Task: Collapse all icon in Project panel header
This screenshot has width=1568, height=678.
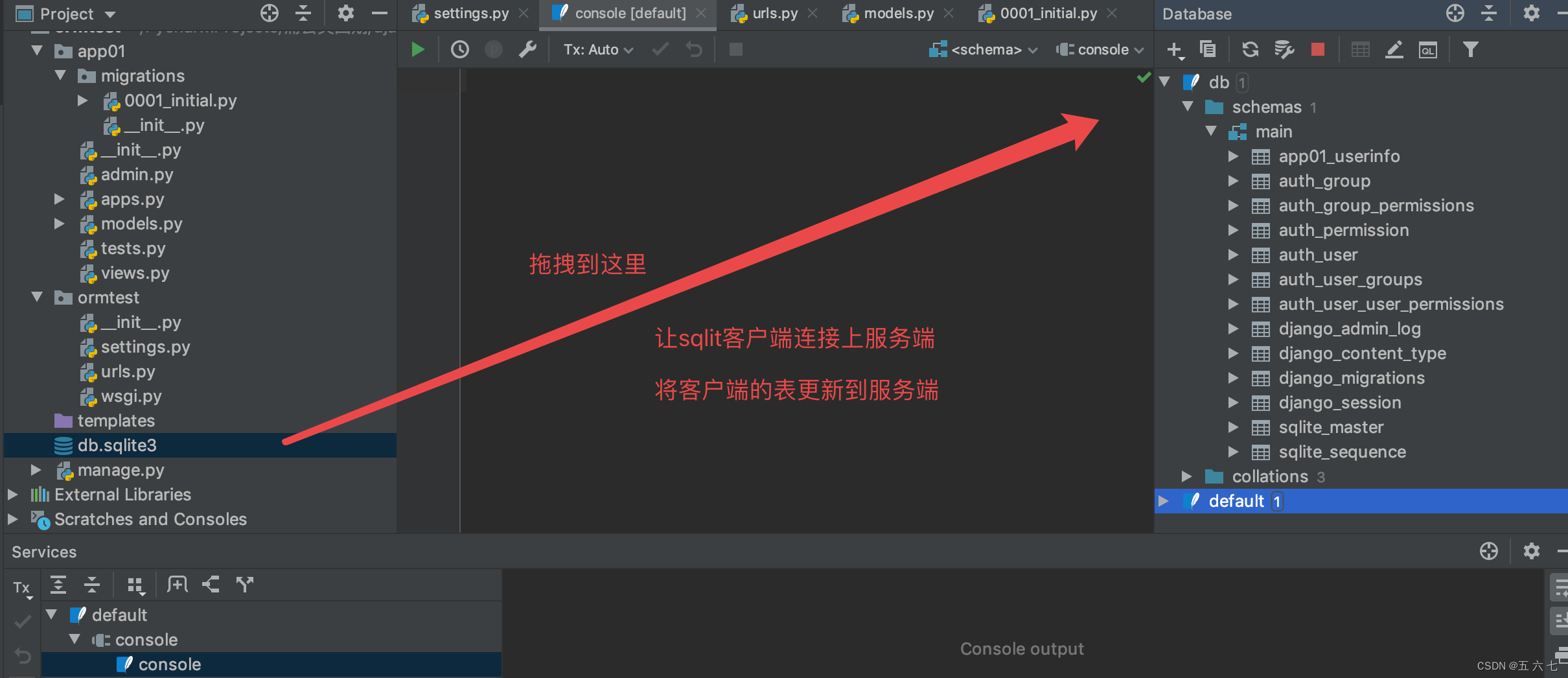Action: 303,13
